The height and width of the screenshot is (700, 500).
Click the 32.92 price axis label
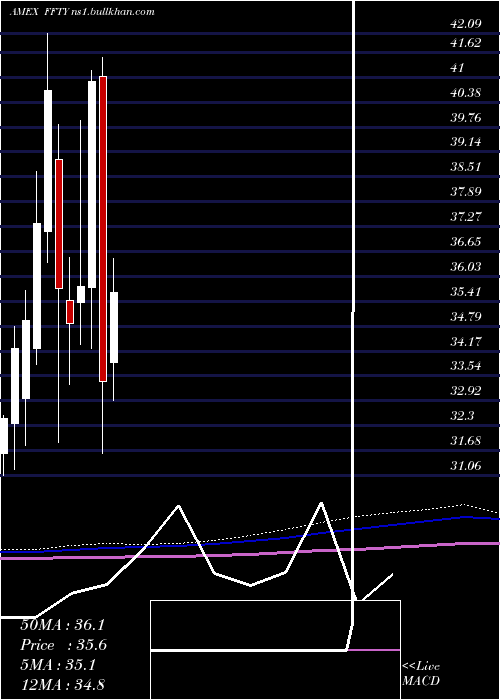[x=466, y=391]
